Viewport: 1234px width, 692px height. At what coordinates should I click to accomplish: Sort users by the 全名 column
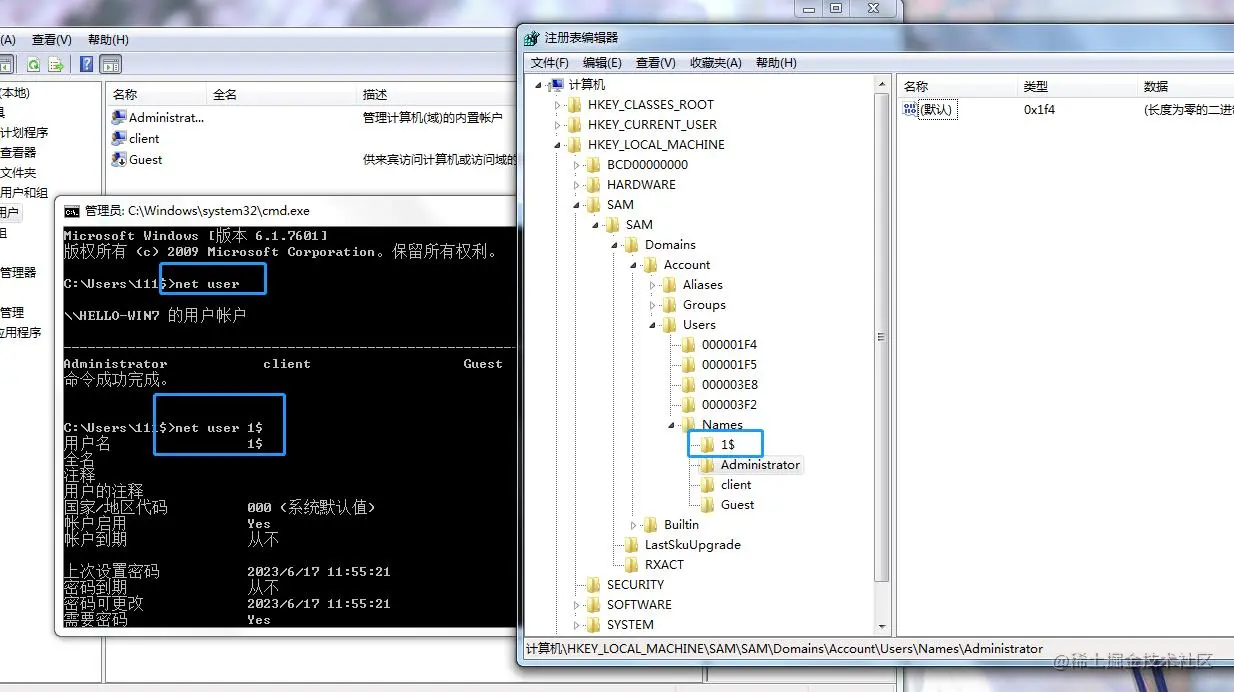(281, 94)
